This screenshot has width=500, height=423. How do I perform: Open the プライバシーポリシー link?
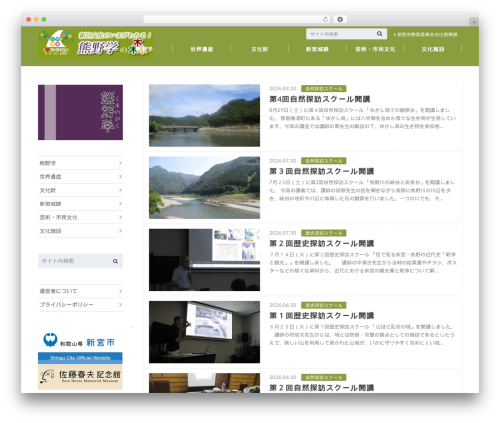click(80, 305)
